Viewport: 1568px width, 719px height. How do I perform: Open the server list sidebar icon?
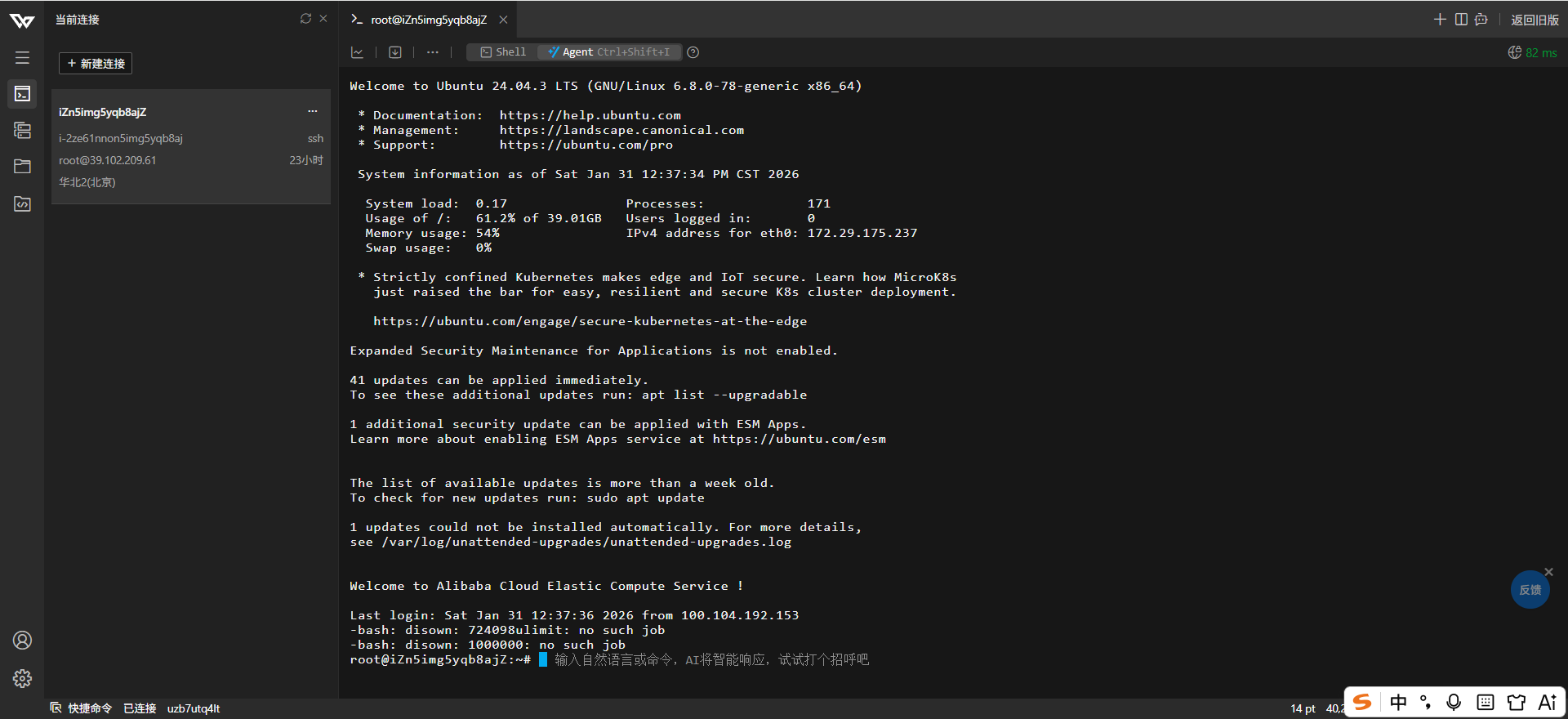point(22,130)
